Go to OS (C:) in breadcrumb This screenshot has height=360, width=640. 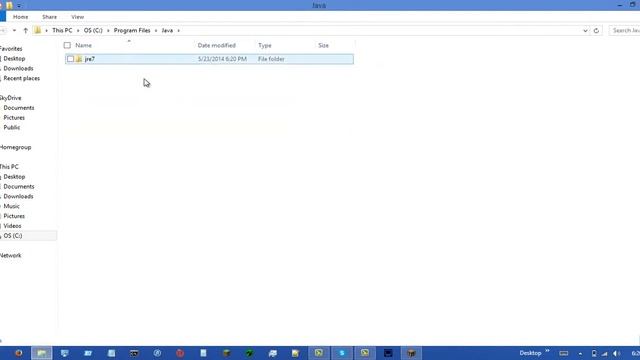coord(93,31)
